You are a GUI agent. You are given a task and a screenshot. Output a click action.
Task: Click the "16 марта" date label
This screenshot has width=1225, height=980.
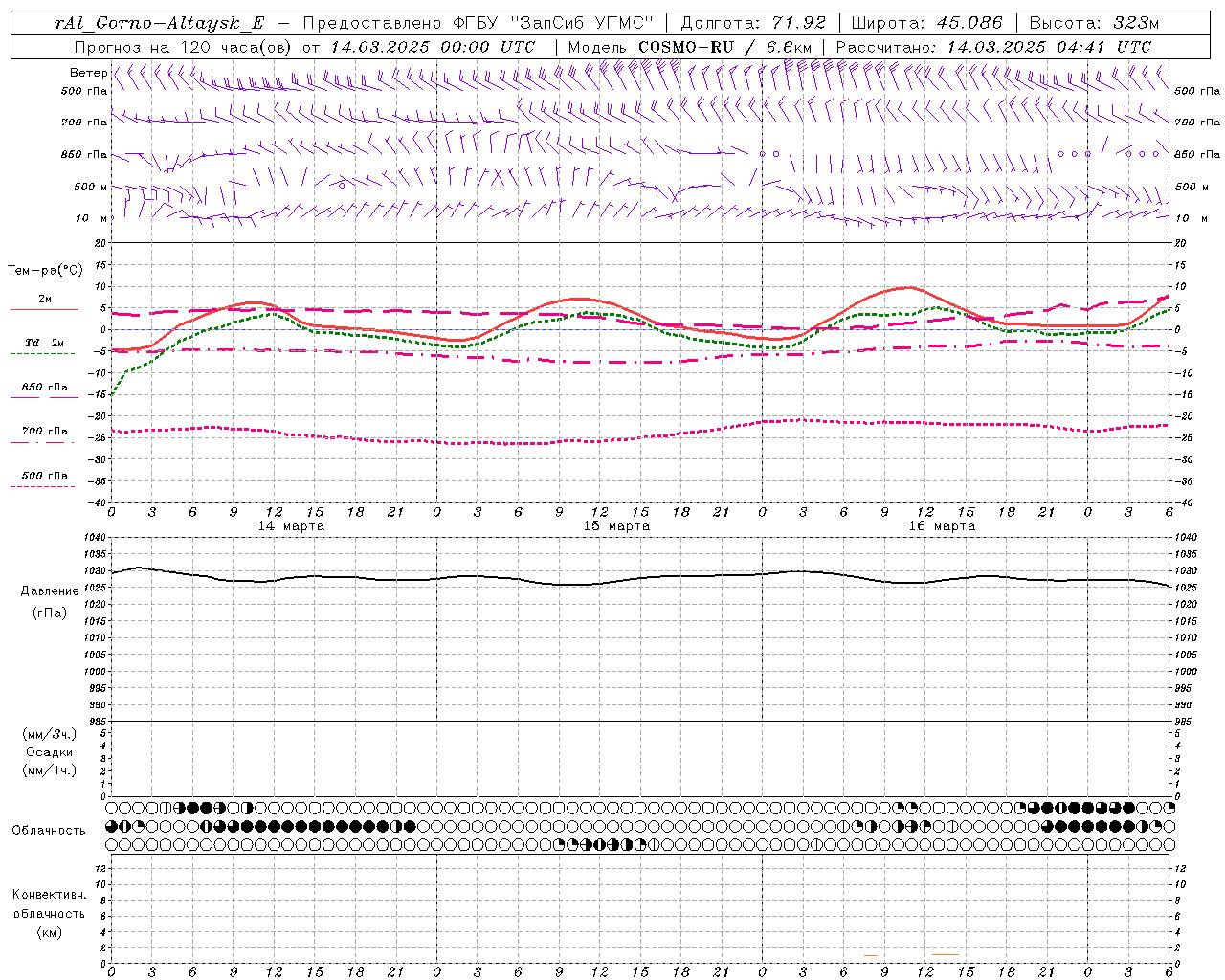click(x=942, y=525)
